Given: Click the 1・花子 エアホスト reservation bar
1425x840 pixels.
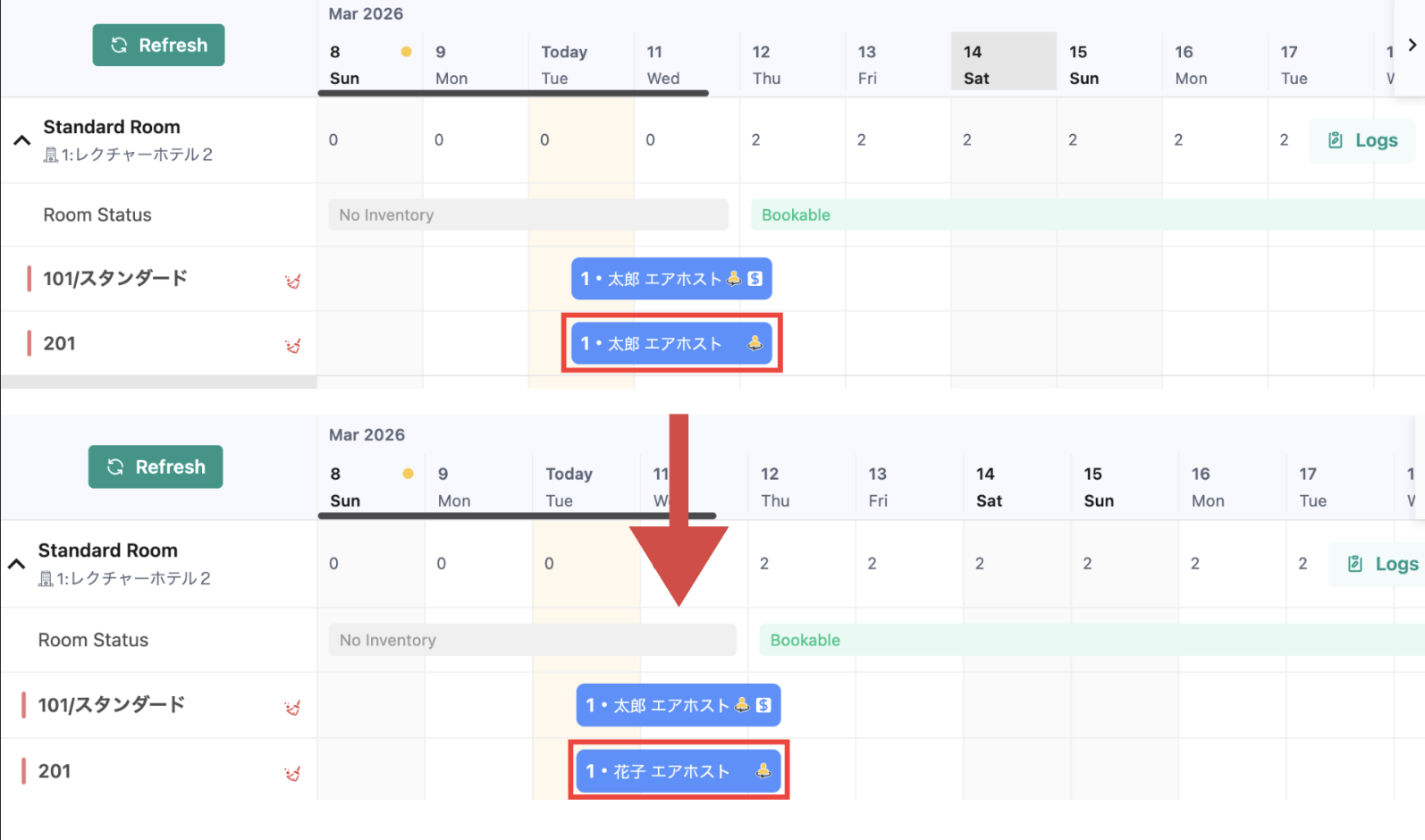Looking at the screenshot, I should (x=679, y=770).
